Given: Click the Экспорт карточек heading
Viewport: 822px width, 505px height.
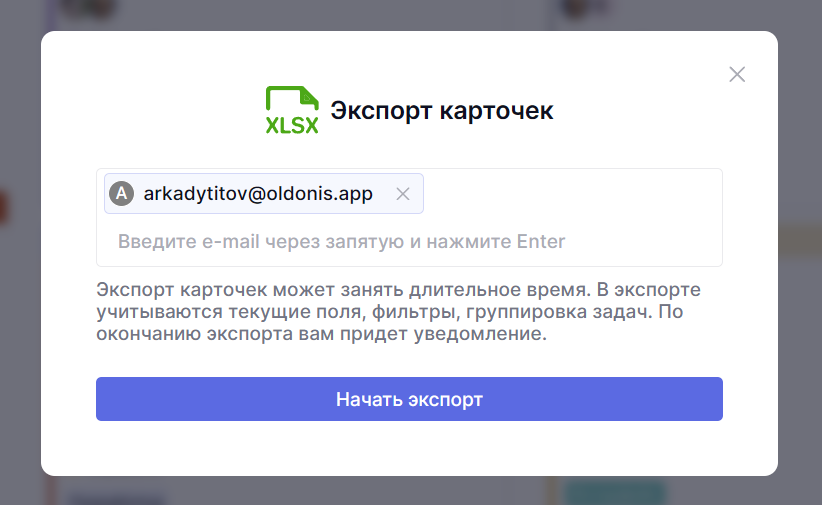Looking at the screenshot, I should (441, 110).
